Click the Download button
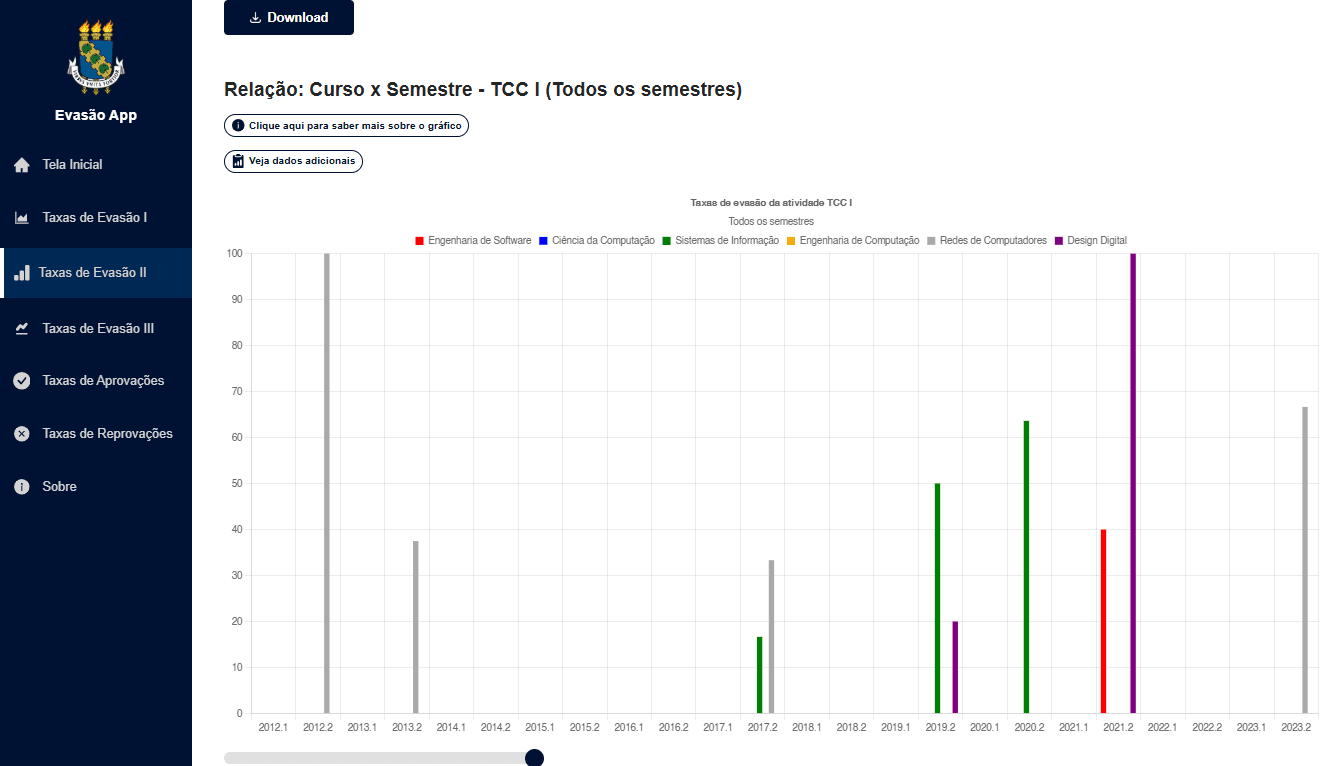Viewport: 1344px width, 766px height. point(289,17)
